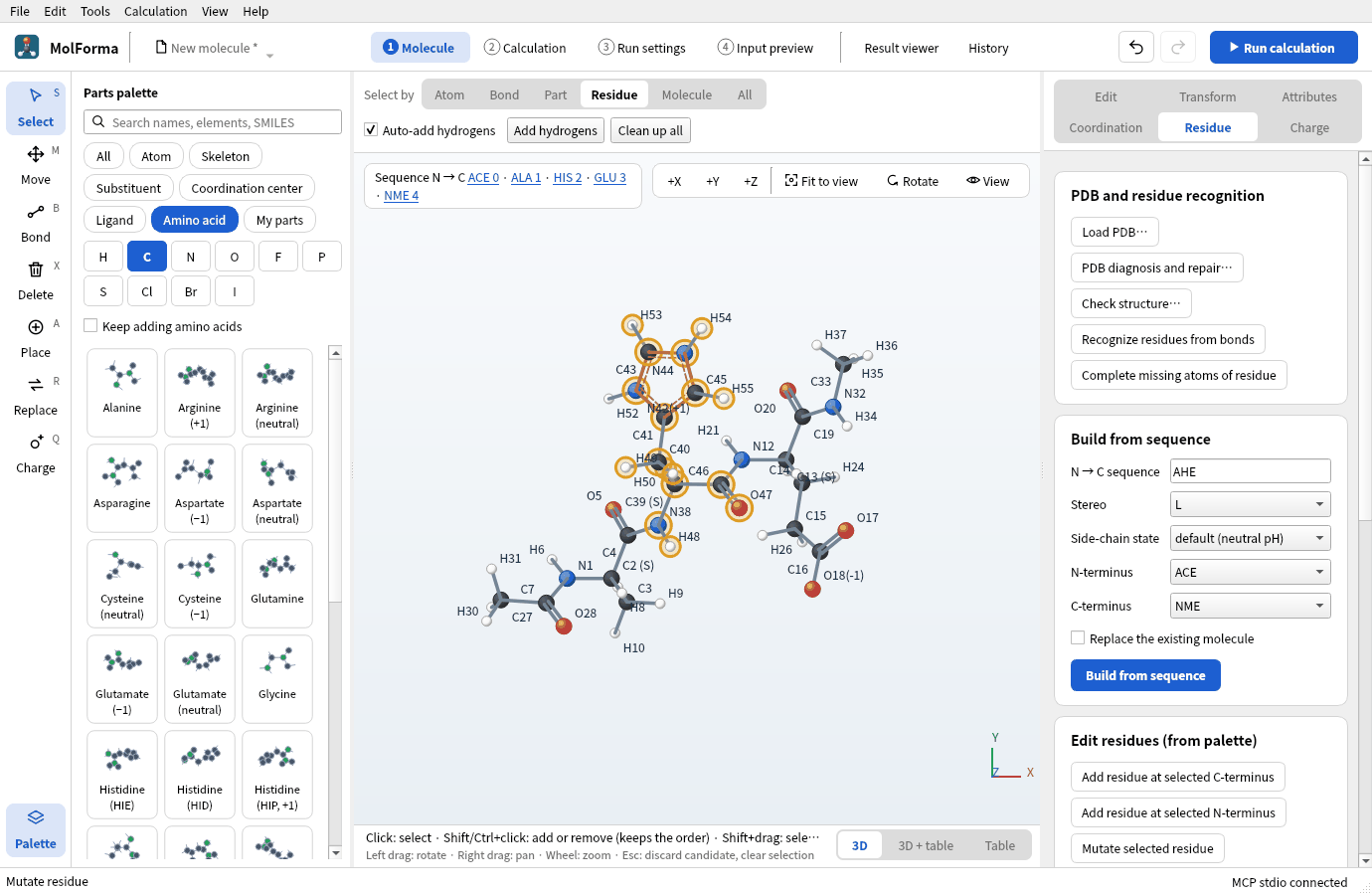Switch to 3D + table view
This screenshot has width=1372, height=895.
pos(926,845)
